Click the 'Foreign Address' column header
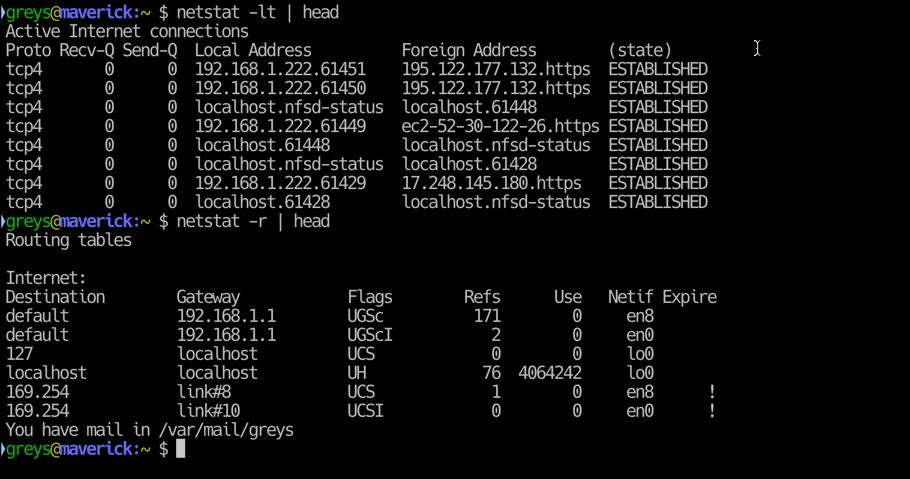This screenshot has width=910, height=479. click(469, 51)
